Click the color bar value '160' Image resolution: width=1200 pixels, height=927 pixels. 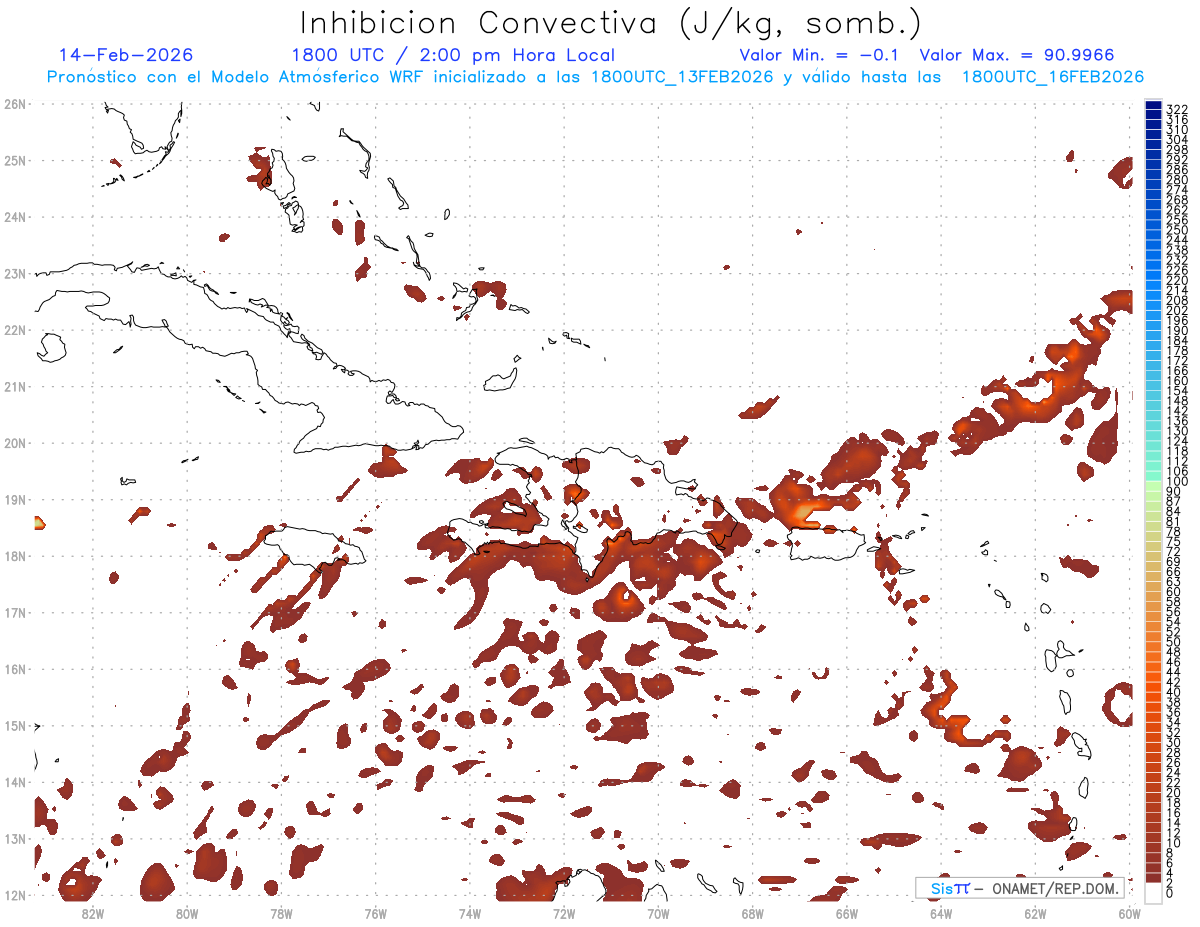pyautogui.click(x=1177, y=381)
